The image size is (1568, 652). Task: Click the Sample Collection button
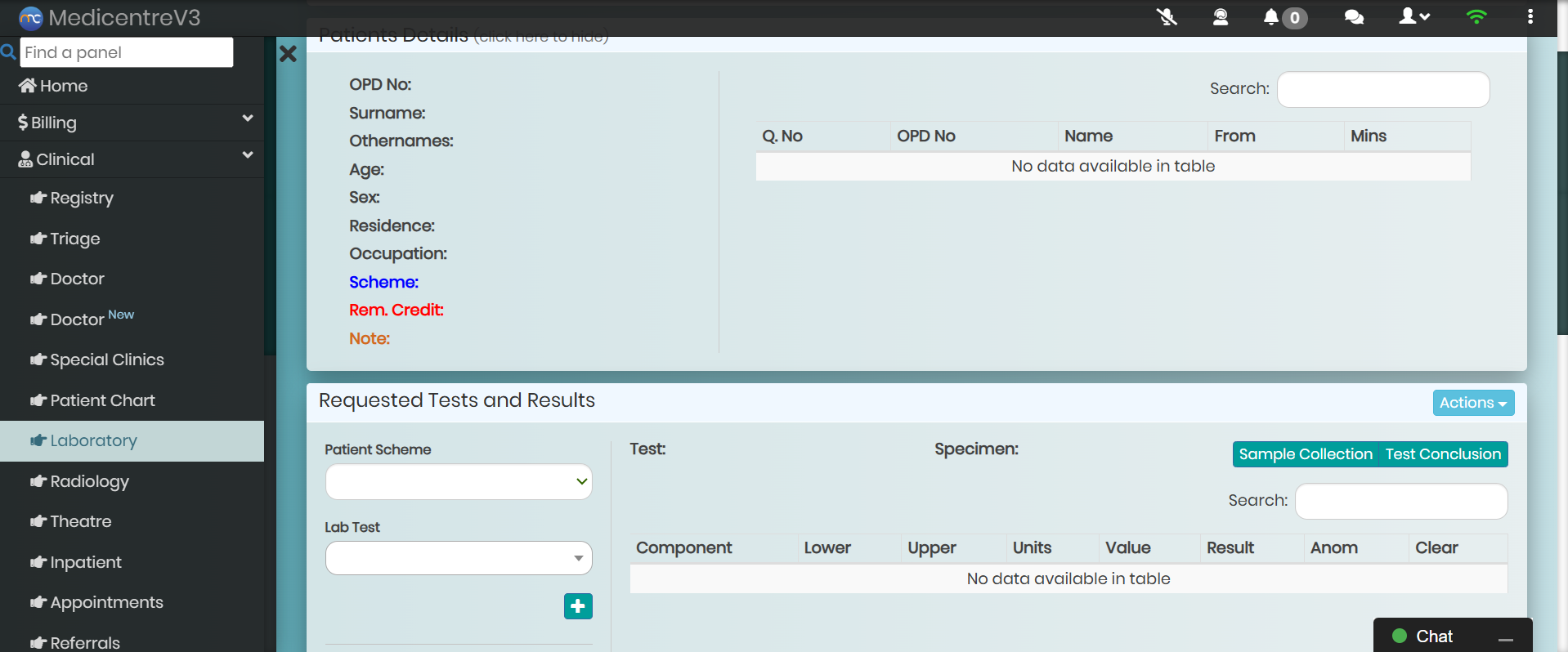pyautogui.click(x=1305, y=454)
